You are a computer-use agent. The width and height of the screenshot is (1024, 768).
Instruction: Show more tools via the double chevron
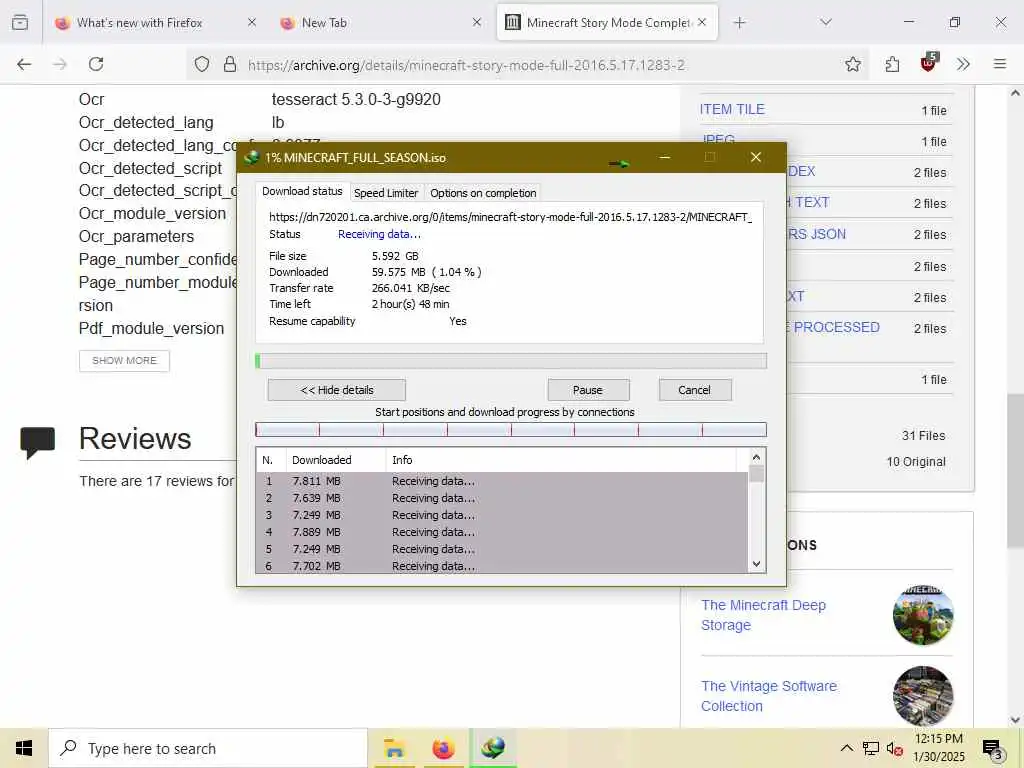click(x=963, y=64)
